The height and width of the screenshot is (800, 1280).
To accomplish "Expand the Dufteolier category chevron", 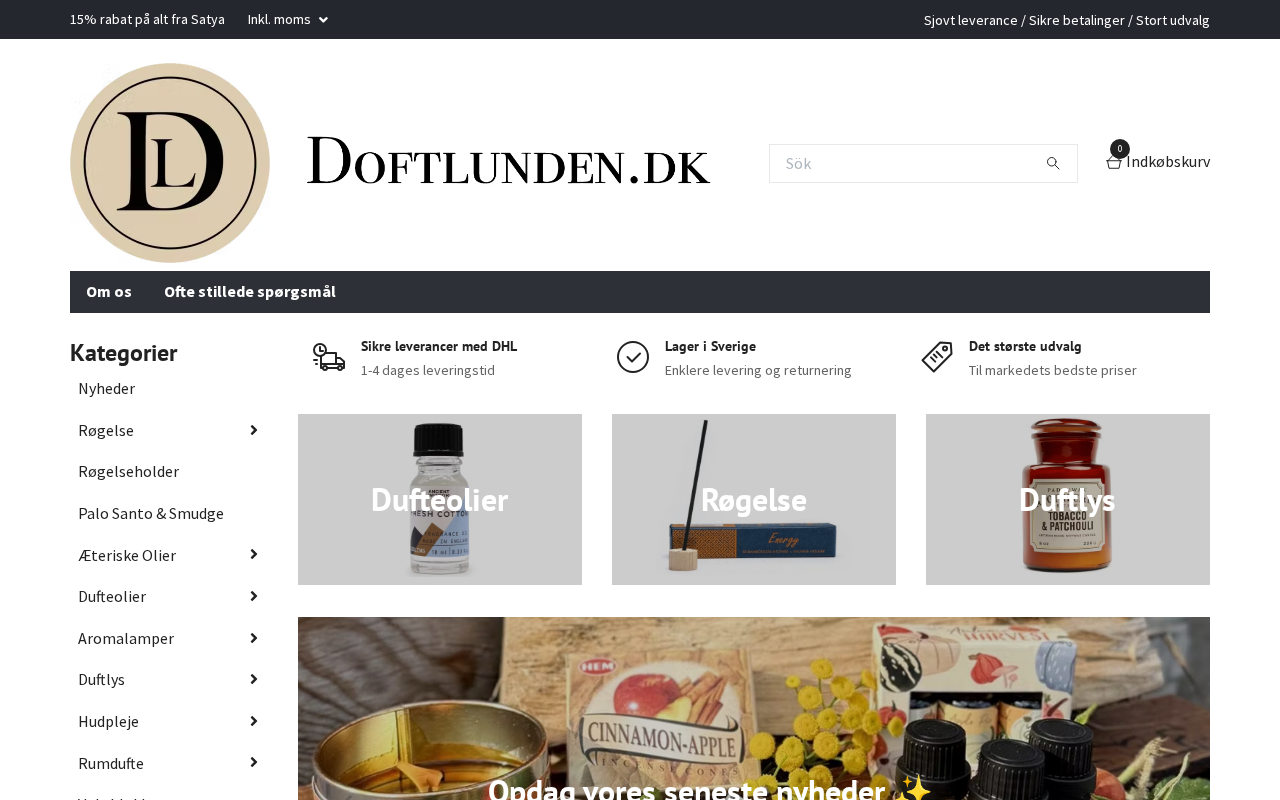I will [x=254, y=597].
